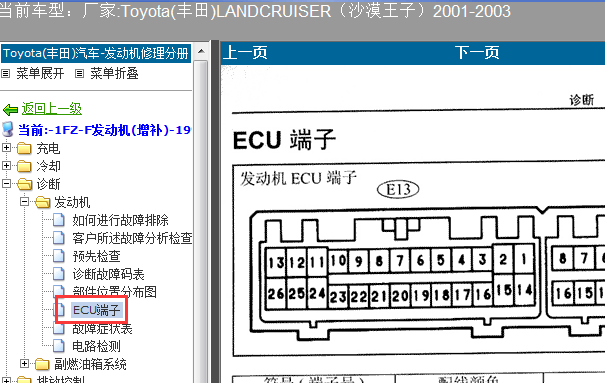Click the page icon beside 诊断故障码表
Image resolution: width=605 pixels, height=383 pixels.
coord(59,273)
